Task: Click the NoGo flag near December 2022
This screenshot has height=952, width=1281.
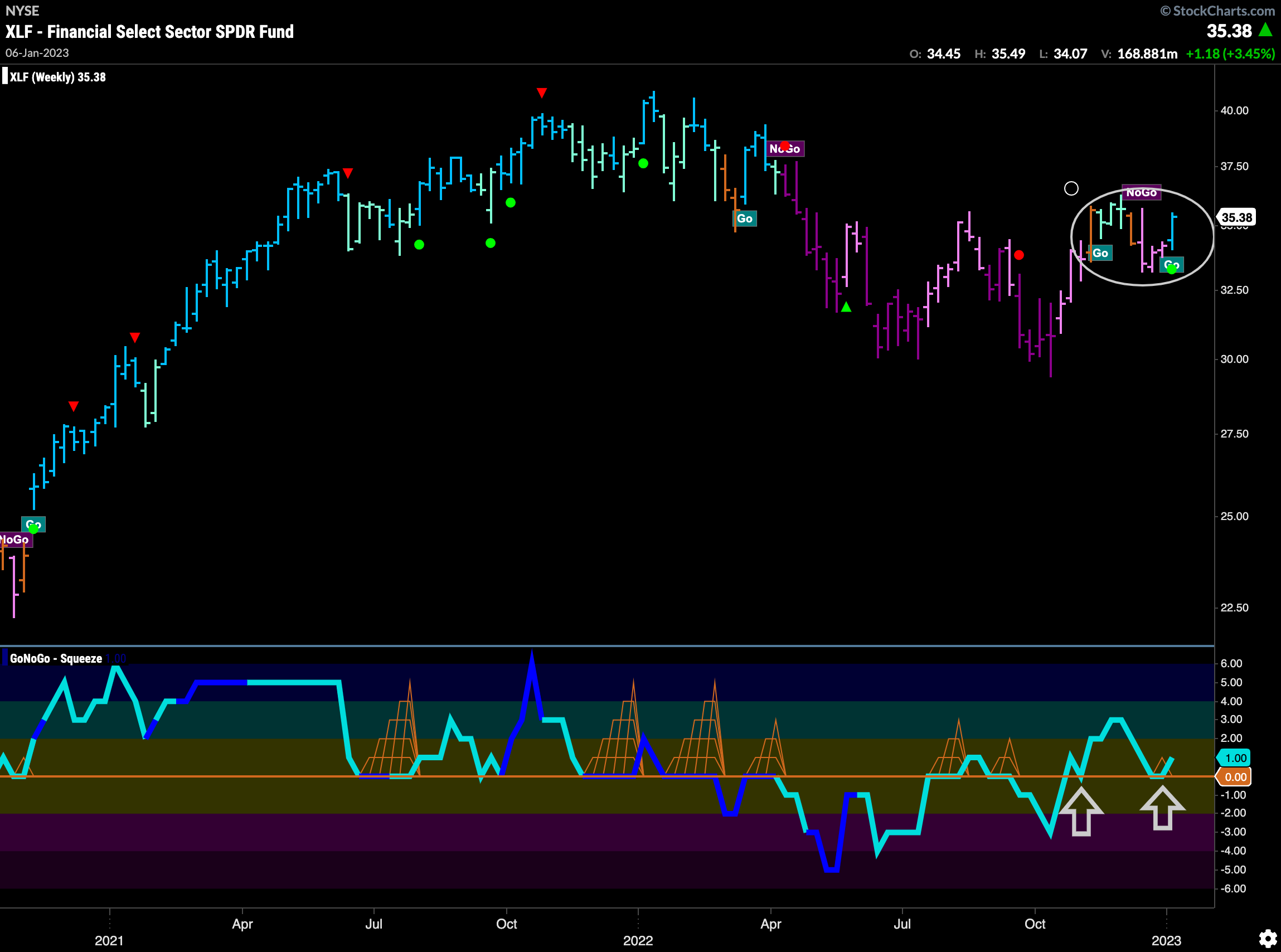Action: pyautogui.click(x=1141, y=192)
